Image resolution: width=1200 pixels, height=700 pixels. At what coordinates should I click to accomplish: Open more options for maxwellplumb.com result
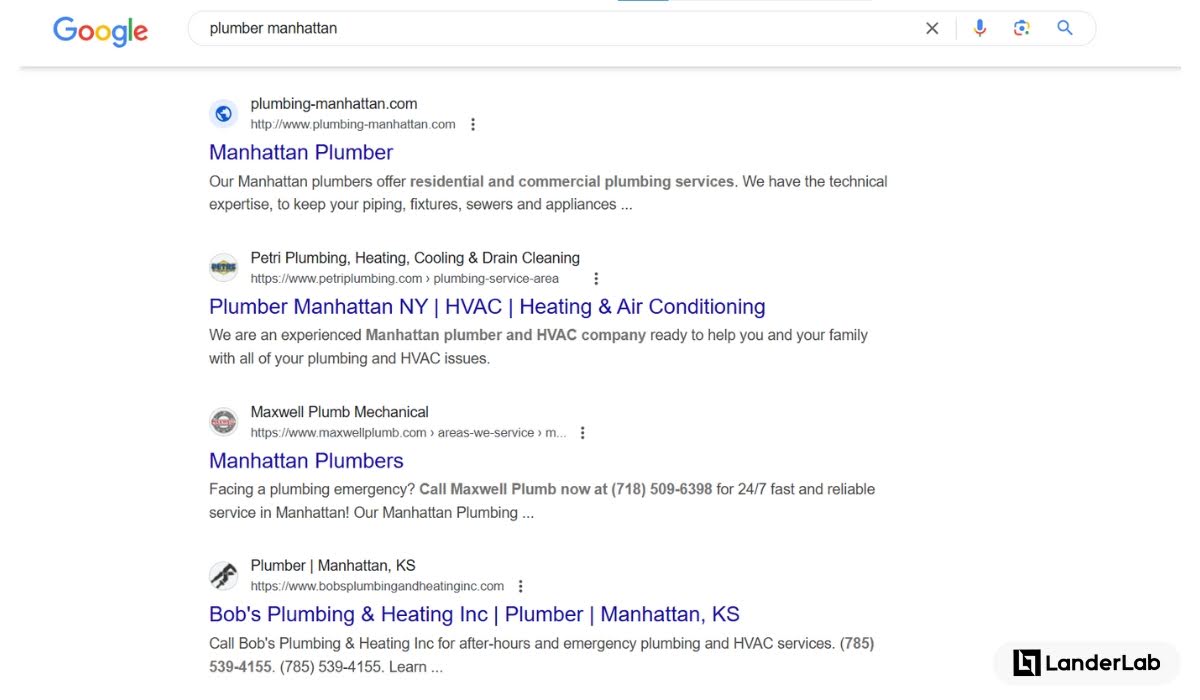(583, 433)
